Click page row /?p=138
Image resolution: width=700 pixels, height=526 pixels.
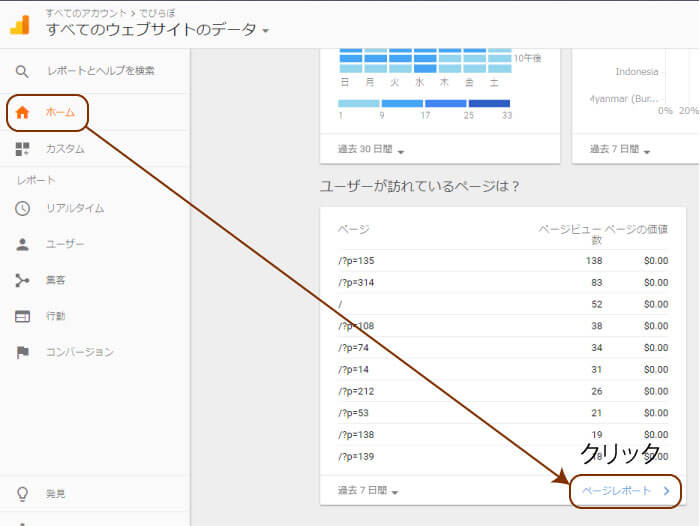(503, 435)
